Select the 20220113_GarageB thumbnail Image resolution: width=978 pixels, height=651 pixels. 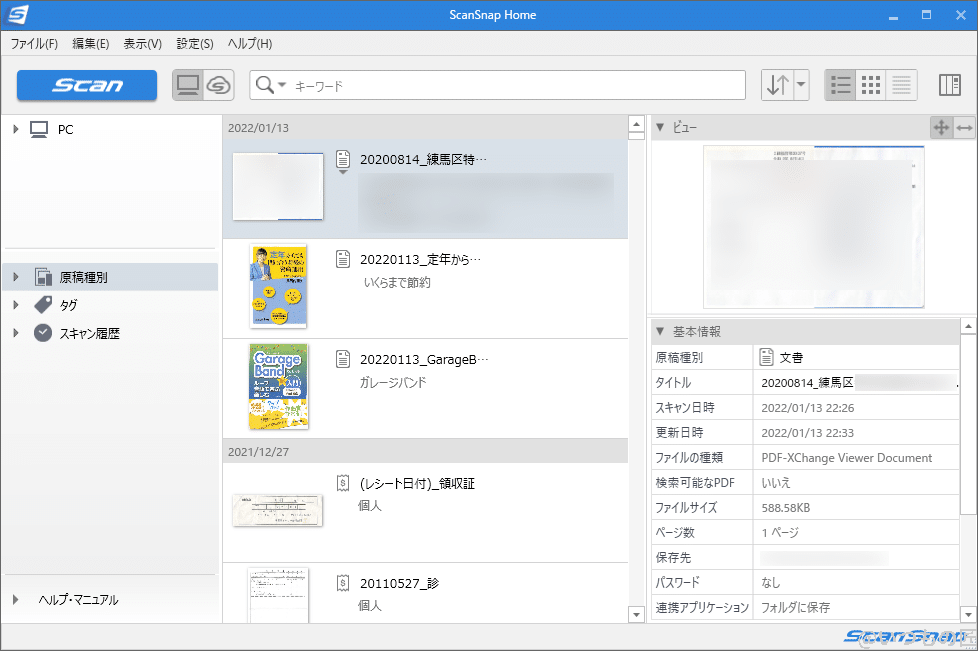point(278,387)
